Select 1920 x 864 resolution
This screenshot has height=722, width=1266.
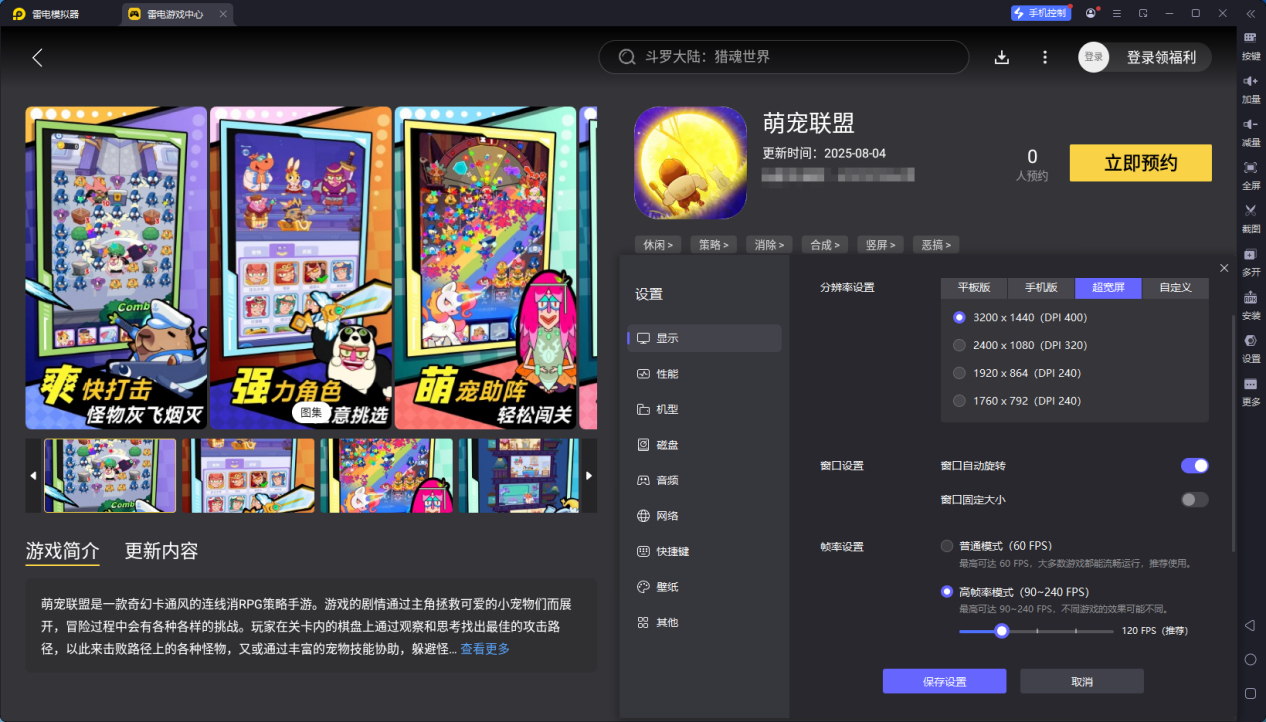click(960, 373)
